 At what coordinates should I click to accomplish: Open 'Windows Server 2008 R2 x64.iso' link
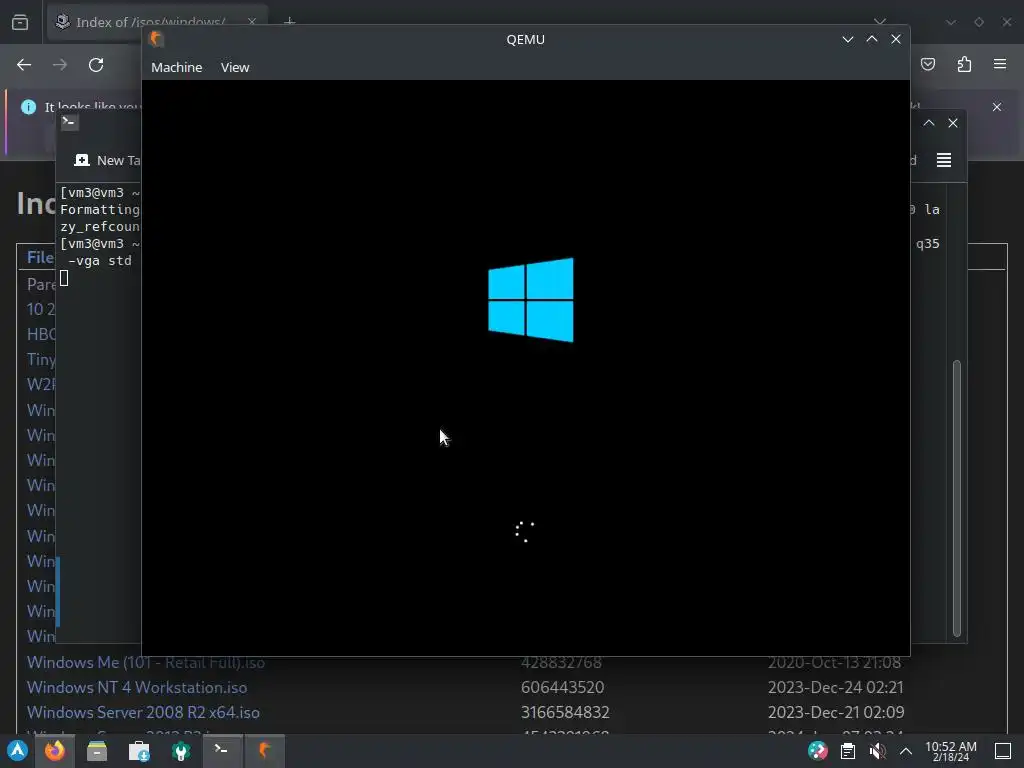pos(143,712)
